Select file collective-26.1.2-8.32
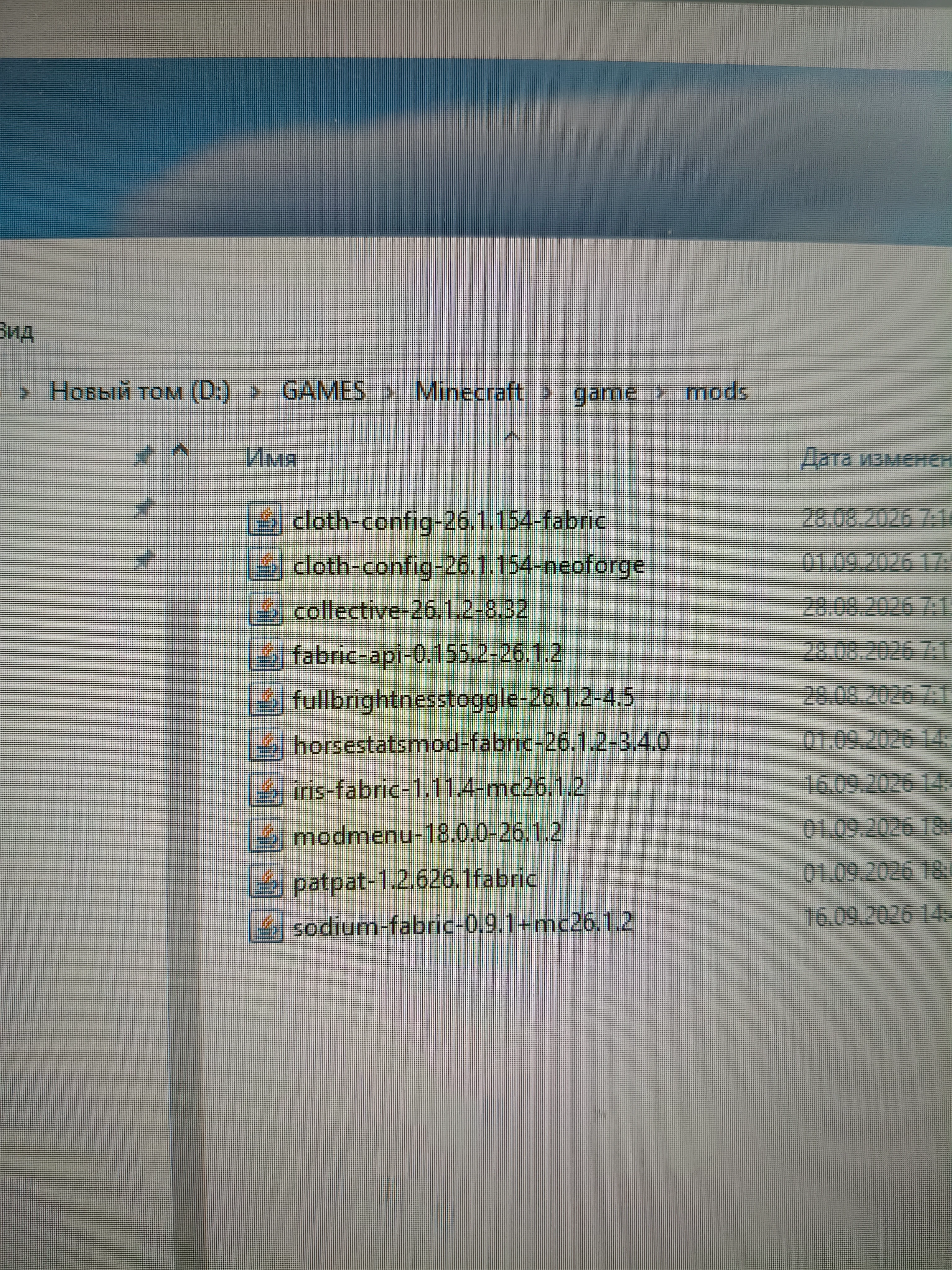The width and height of the screenshot is (952, 1270). coord(410,610)
